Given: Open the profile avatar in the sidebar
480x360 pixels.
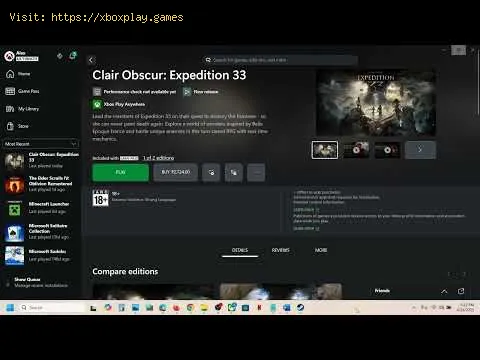Looking at the screenshot, I should tap(9, 56).
